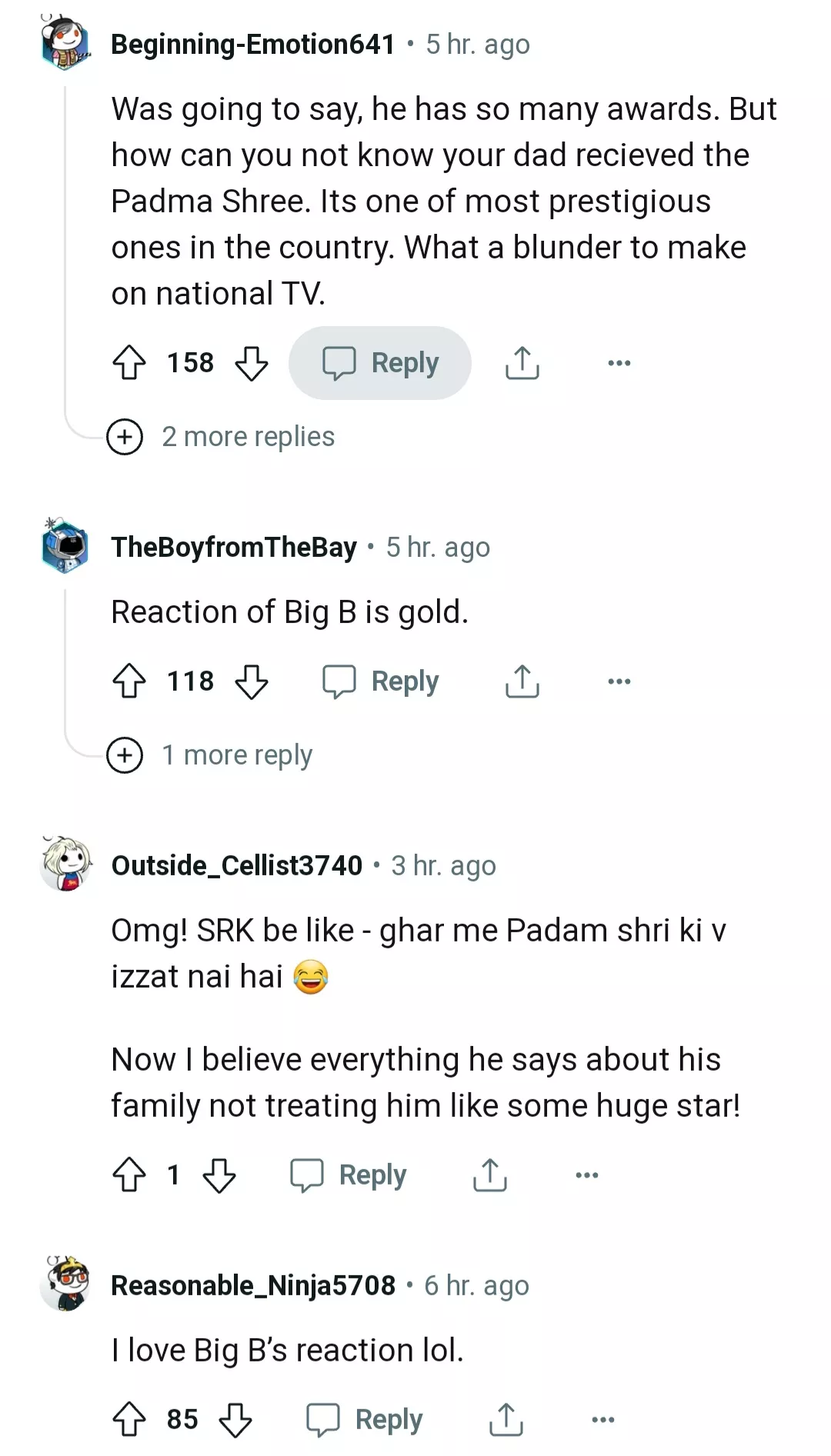The image size is (831, 1456).
Task: Tap Reasonable_Ninja5708's avatar
Action: coord(66,1284)
